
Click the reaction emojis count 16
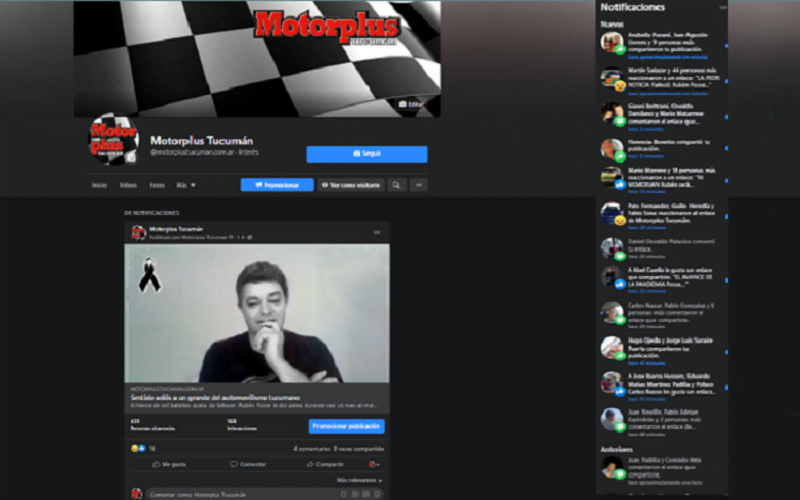coord(143,448)
